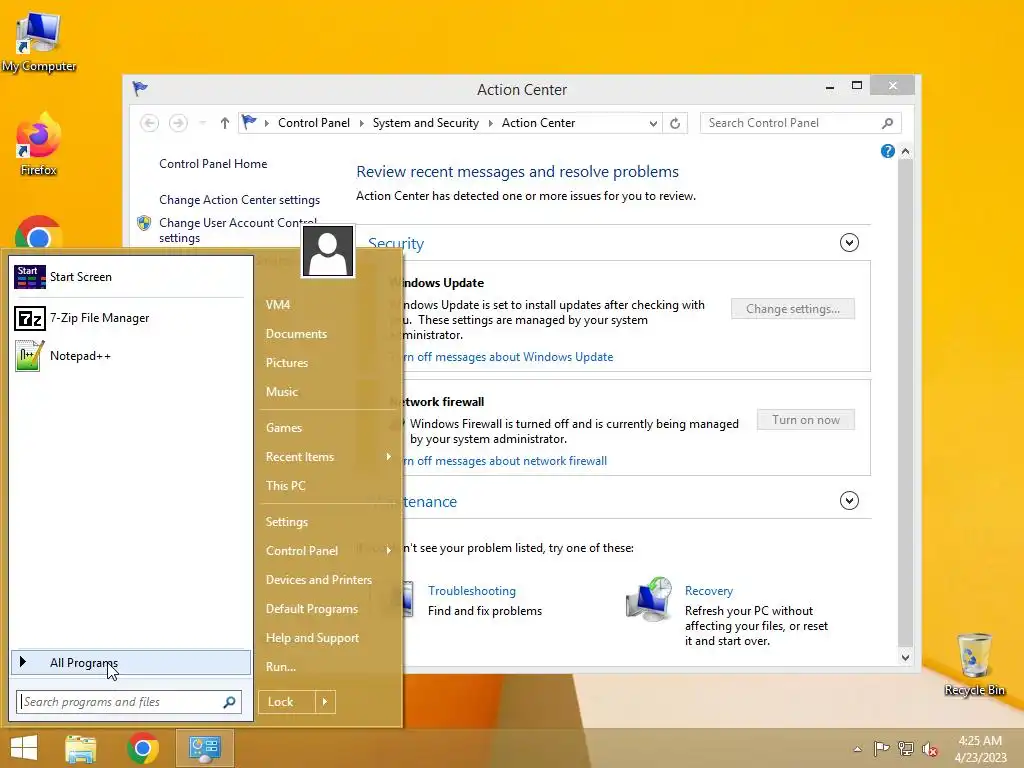The image size is (1024, 768).
Task: Turn off messages about Windows Update link
Action: tap(508, 357)
